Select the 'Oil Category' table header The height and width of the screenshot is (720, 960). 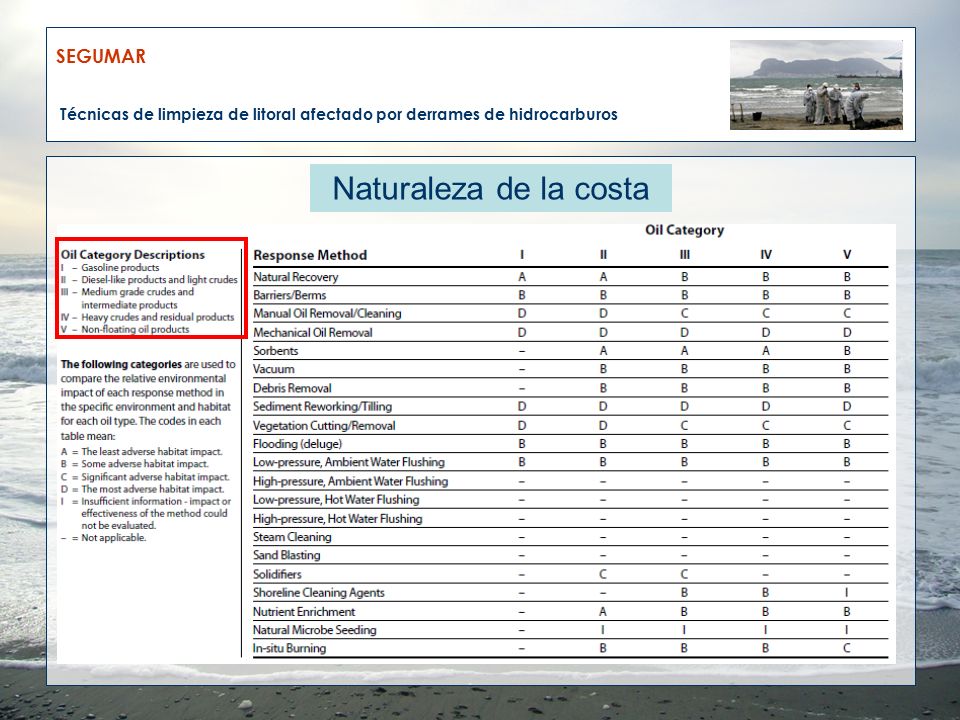tap(684, 230)
